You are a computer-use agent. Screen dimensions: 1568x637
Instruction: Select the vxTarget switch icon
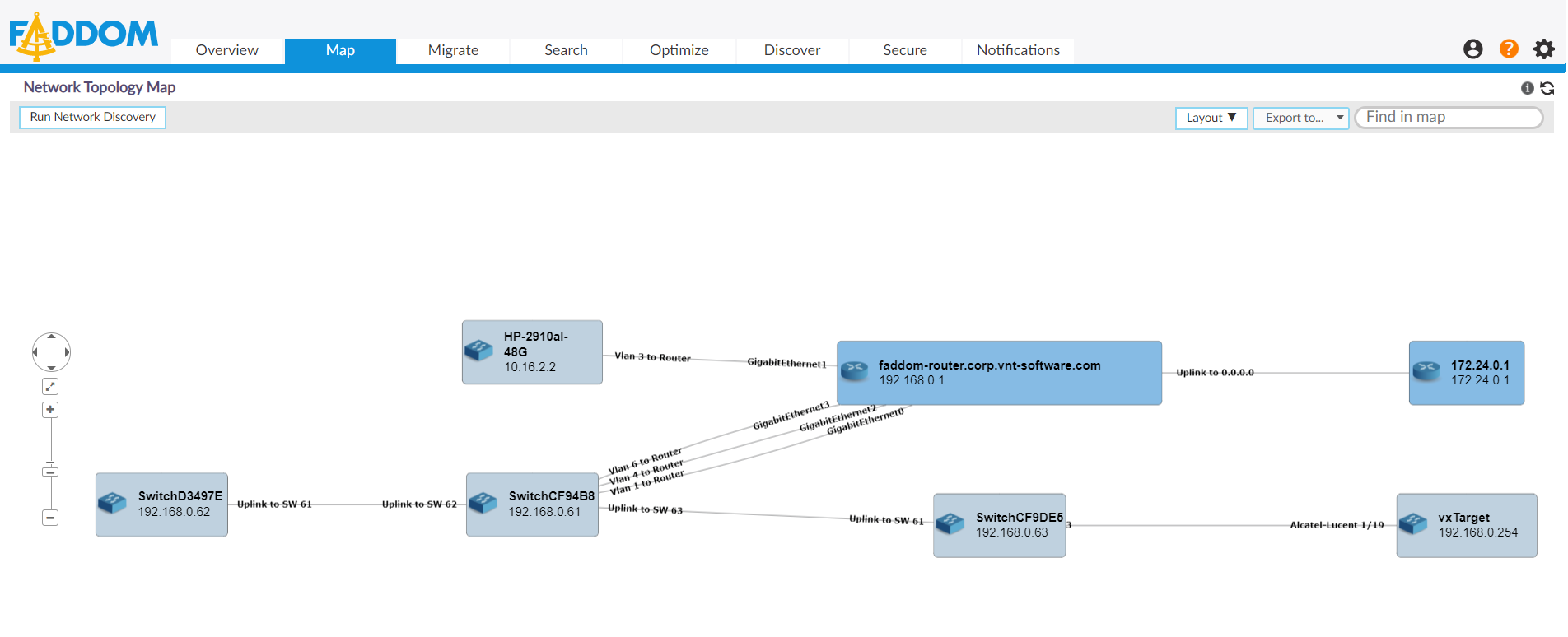1413,524
